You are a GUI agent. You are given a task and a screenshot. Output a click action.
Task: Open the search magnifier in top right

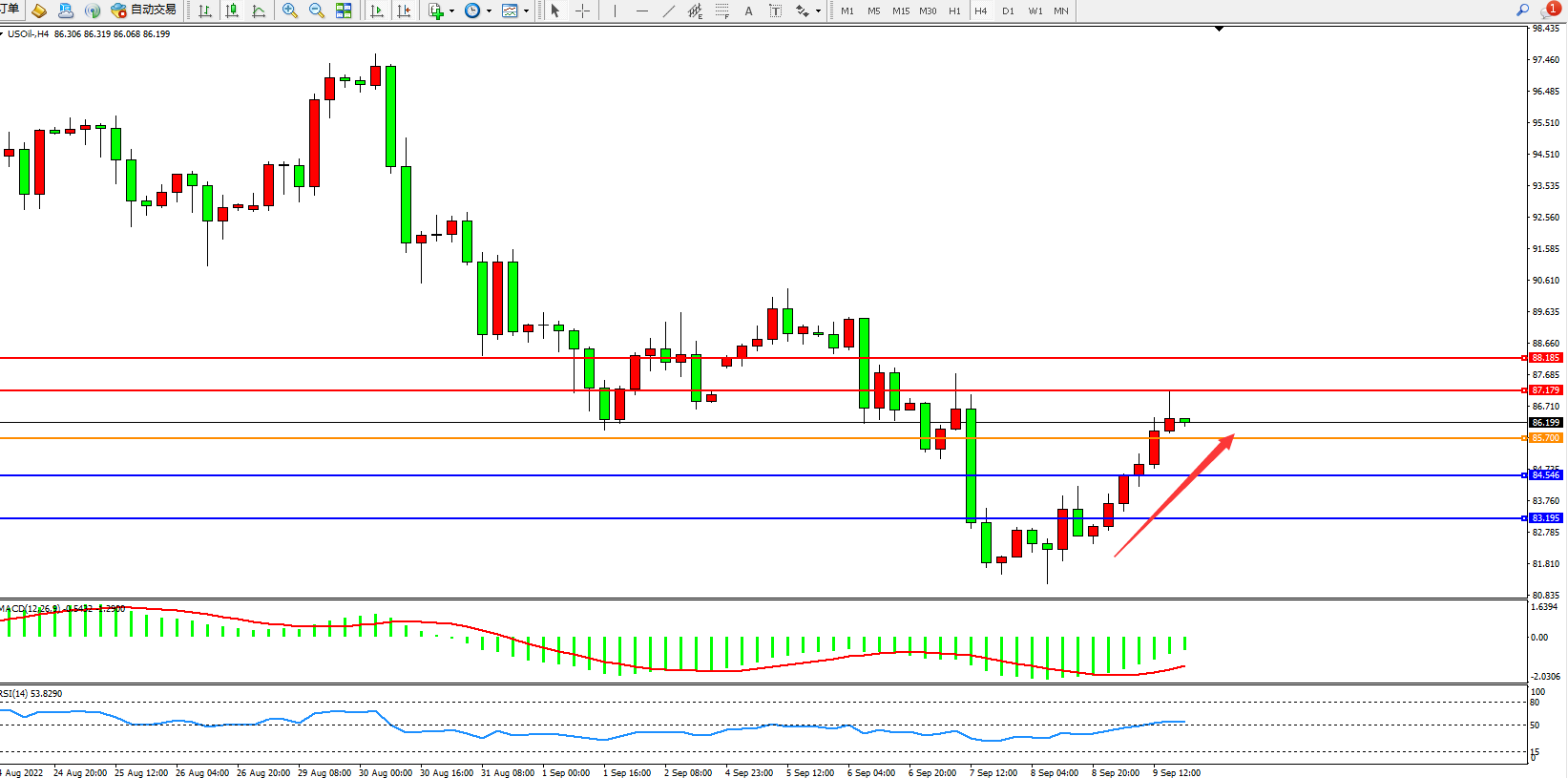coord(1522,11)
